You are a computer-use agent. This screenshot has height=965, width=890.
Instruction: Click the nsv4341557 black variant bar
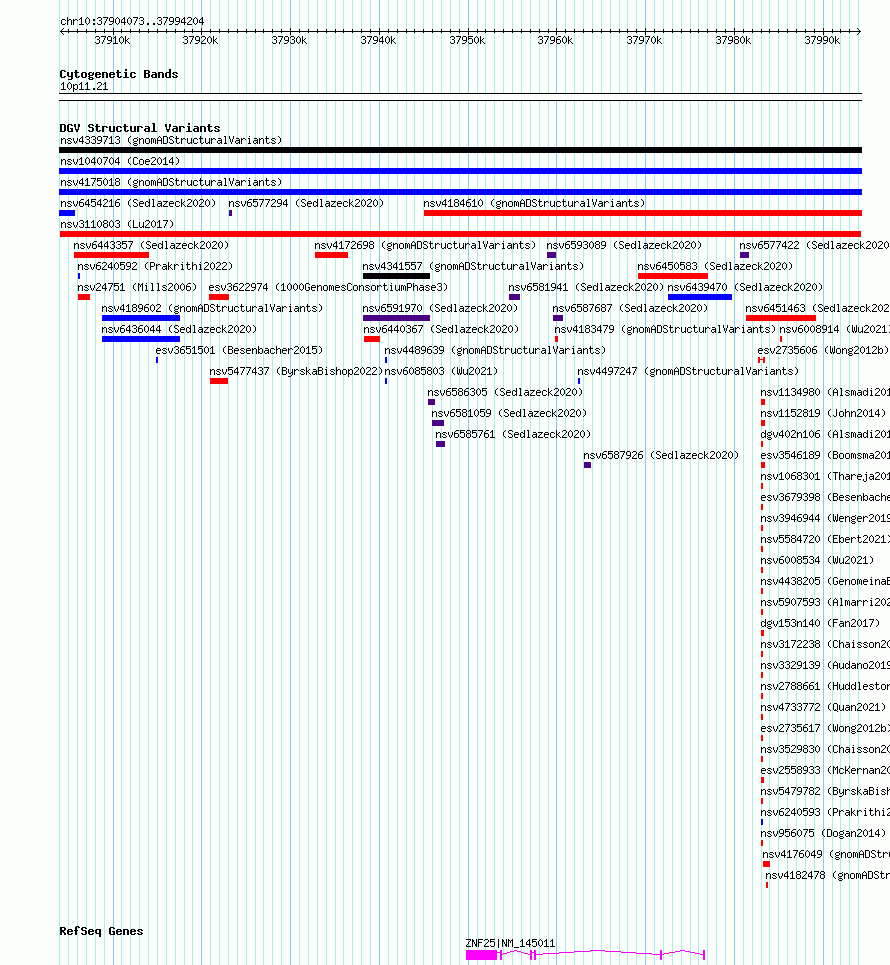[x=396, y=276]
